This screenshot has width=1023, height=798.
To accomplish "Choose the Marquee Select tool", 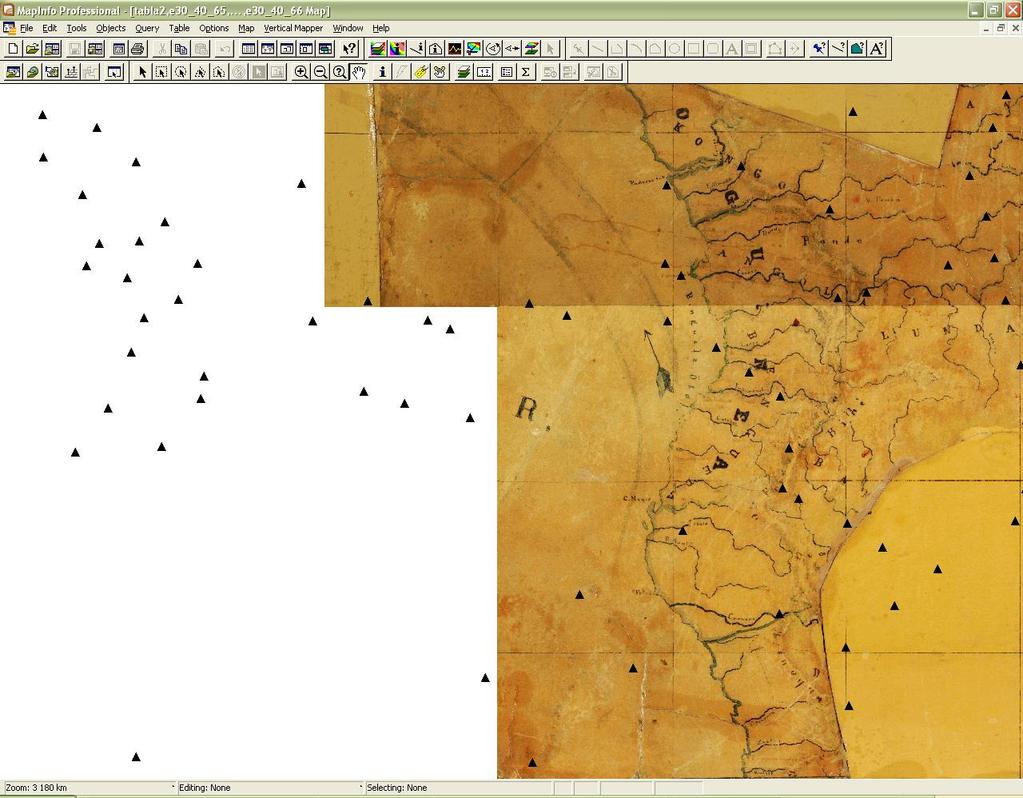I will coord(161,72).
